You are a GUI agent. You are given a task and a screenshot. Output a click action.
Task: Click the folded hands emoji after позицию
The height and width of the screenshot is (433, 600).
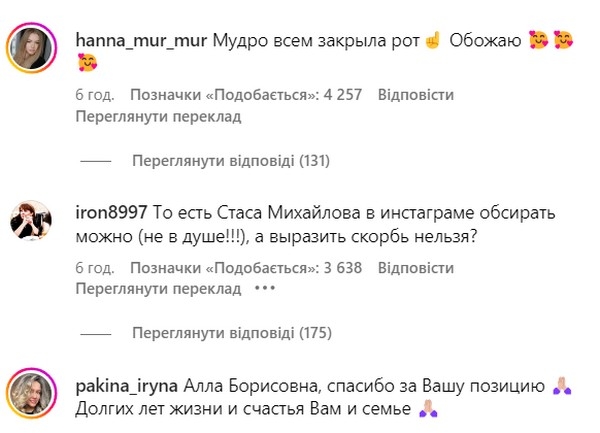point(562,386)
